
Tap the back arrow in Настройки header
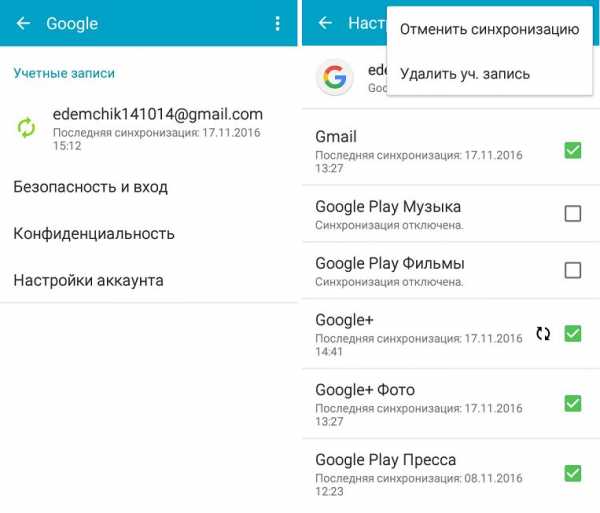click(325, 23)
